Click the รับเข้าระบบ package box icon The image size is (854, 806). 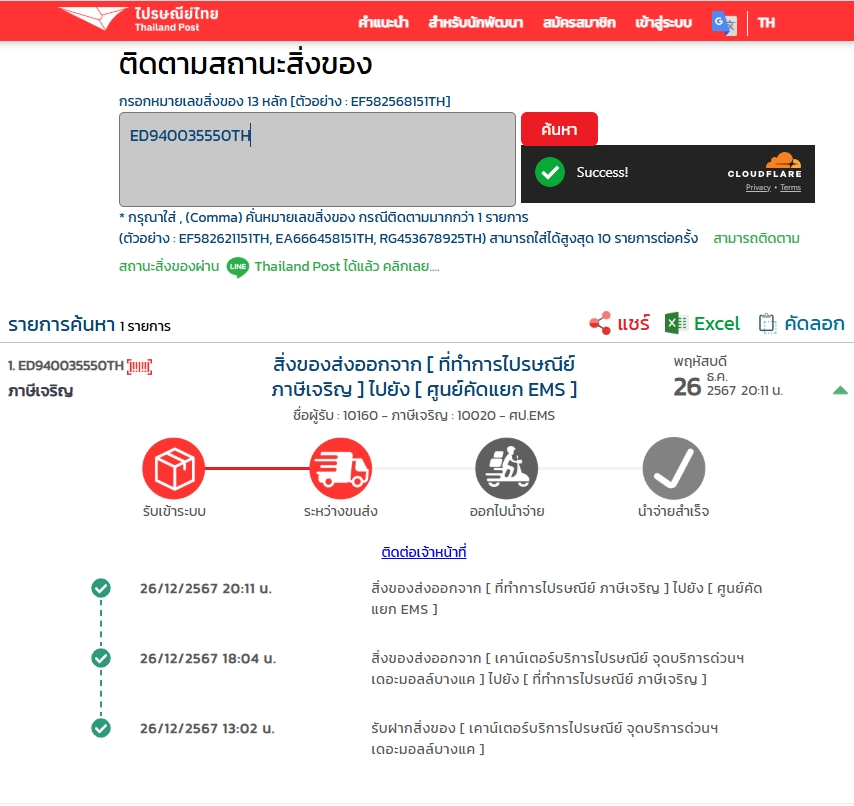(x=174, y=468)
